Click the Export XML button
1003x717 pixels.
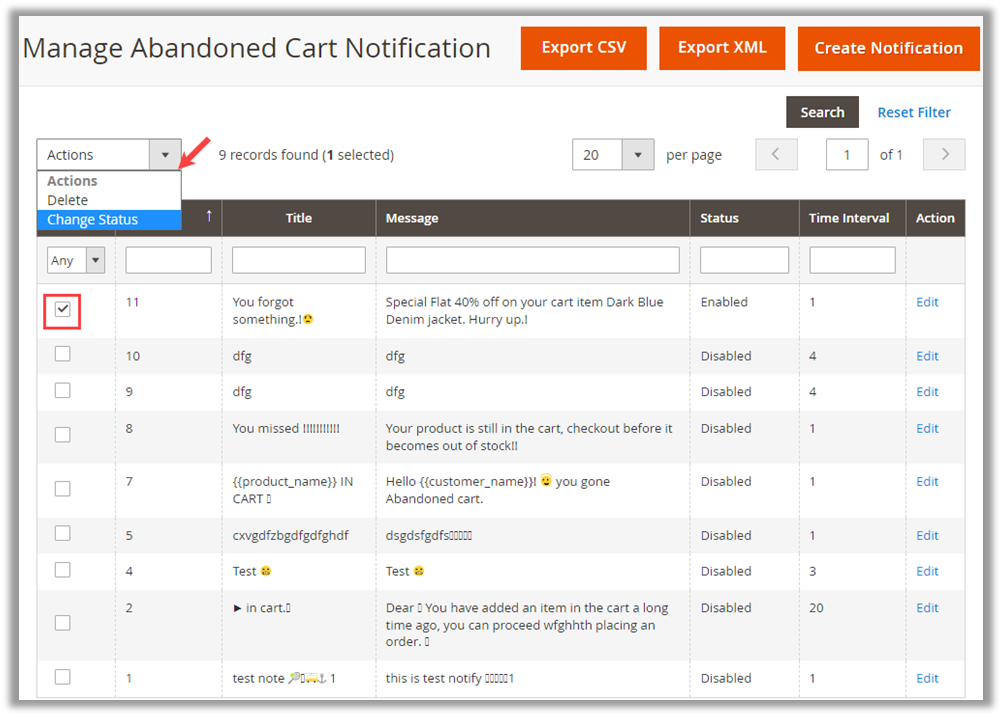[x=721, y=48]
